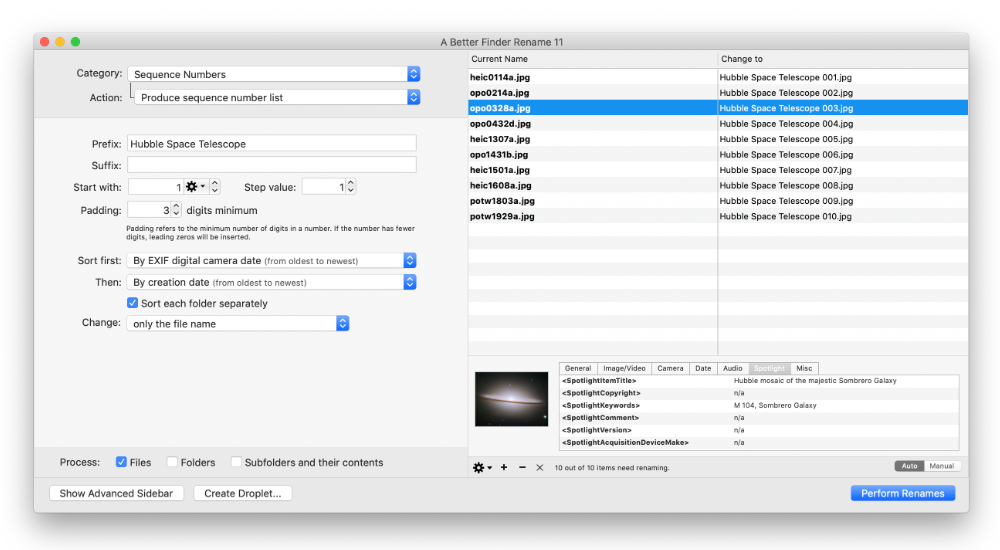
Task: Click Show Advanced Sidebar button
Action: 114,493
